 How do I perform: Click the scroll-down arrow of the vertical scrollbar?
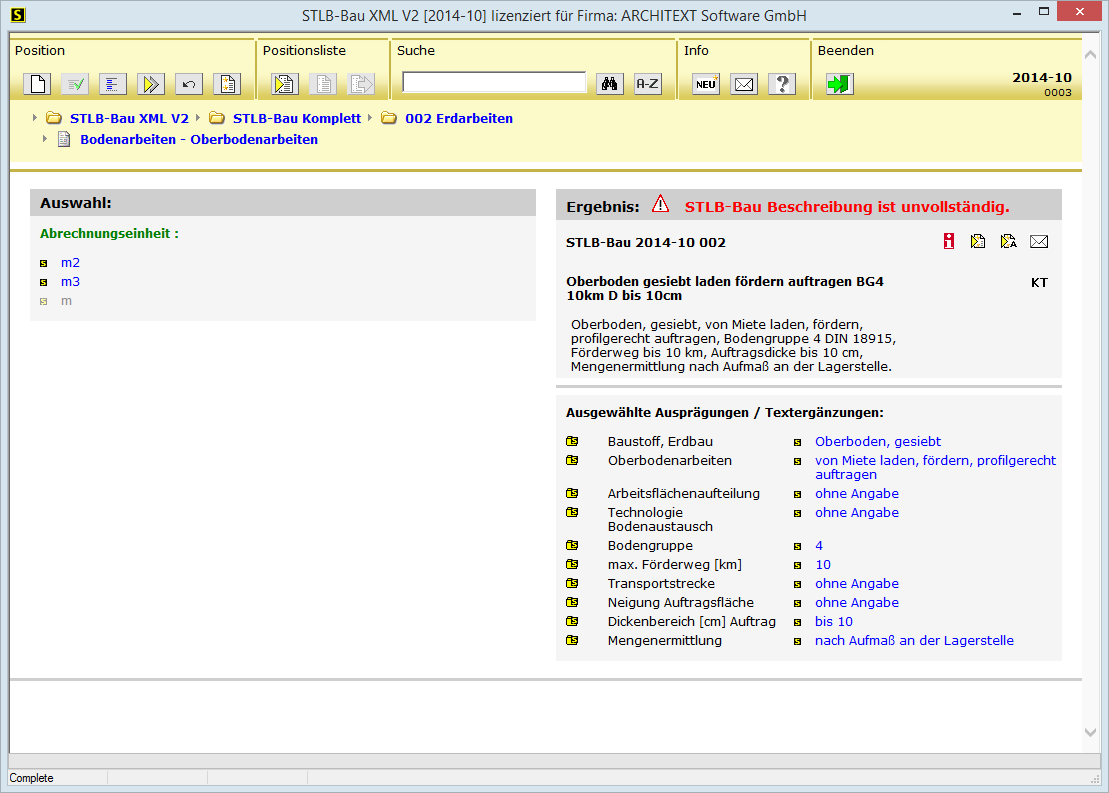pyautogui.click(x=1090, y=733)
